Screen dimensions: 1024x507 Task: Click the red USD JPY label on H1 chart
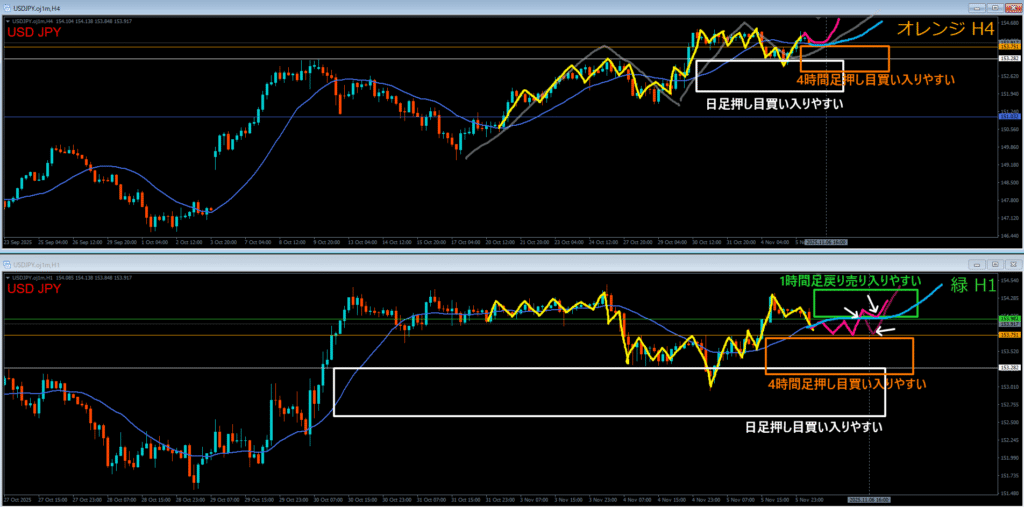(x=34, y=288)
